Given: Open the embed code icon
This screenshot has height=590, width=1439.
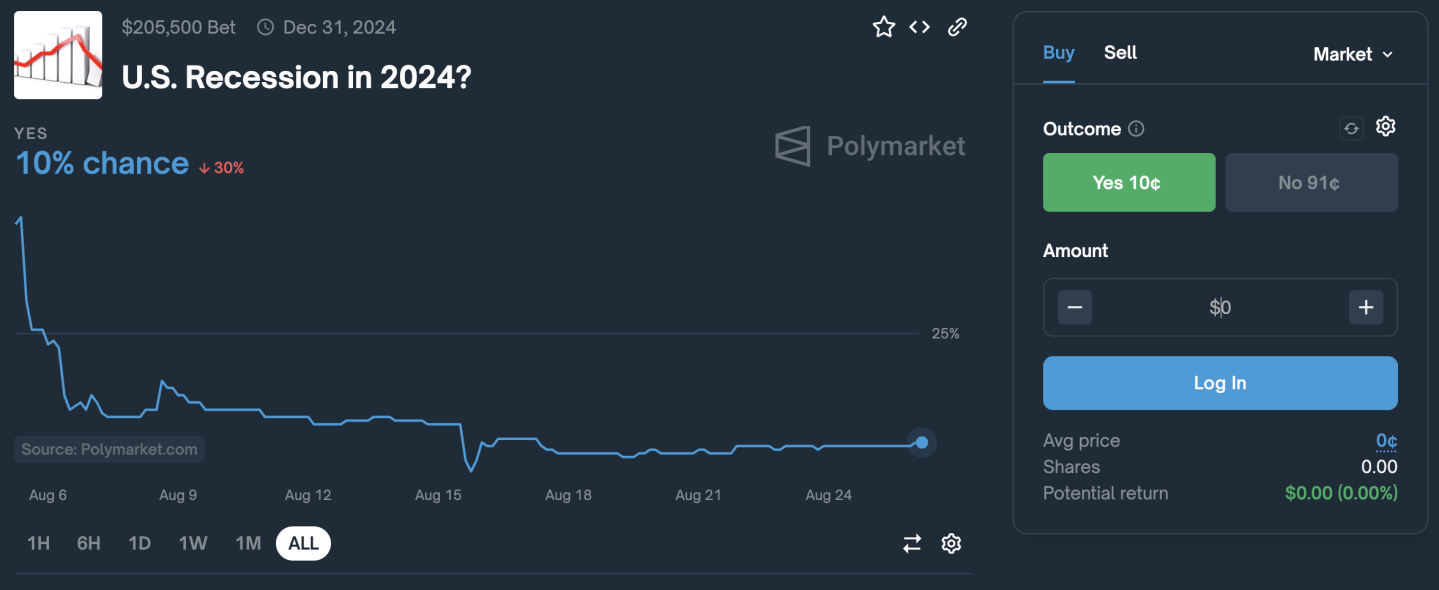Looking at the screenshot, I should [920, 27].
